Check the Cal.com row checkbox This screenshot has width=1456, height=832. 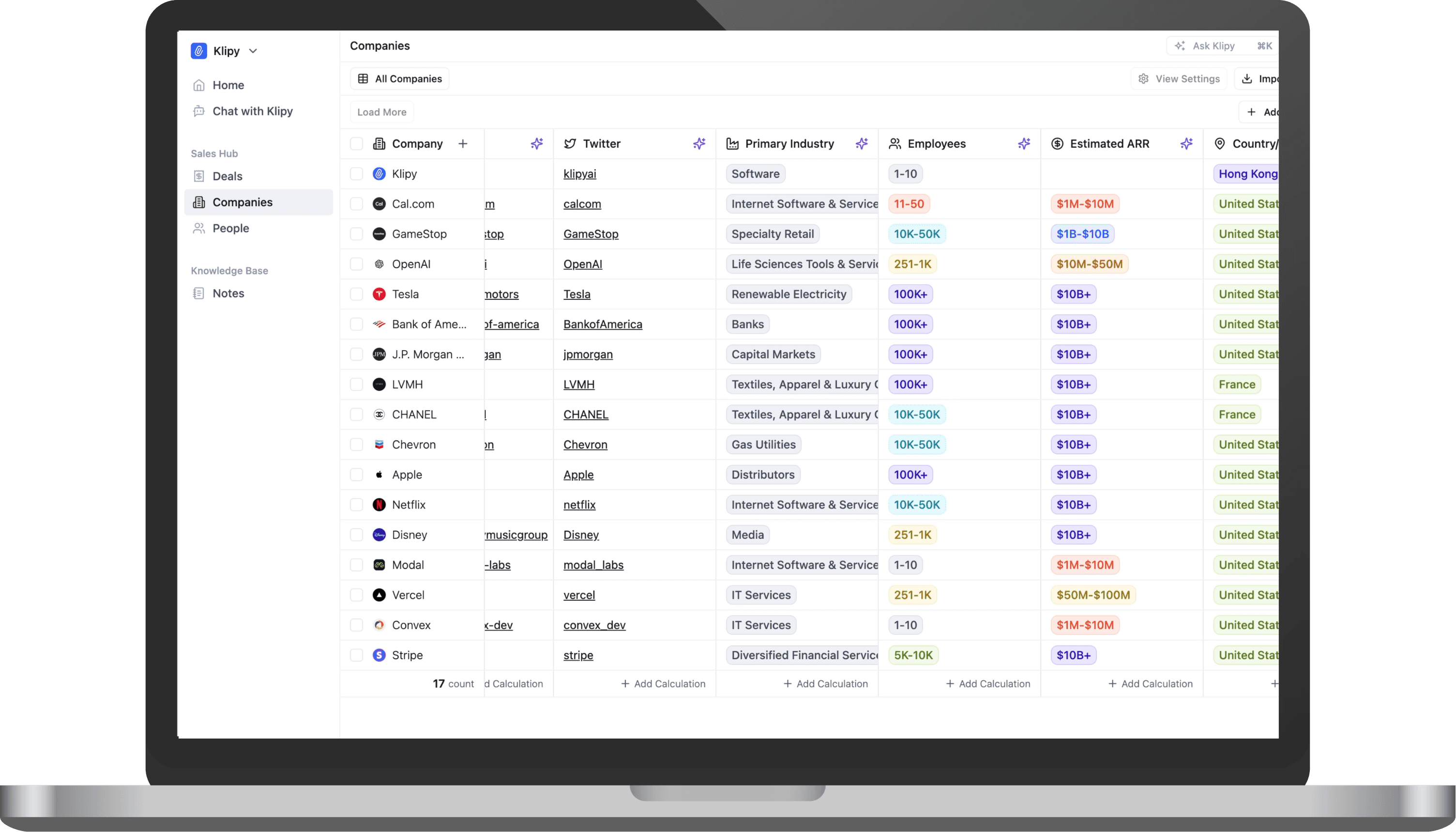(x=356, y=204)
